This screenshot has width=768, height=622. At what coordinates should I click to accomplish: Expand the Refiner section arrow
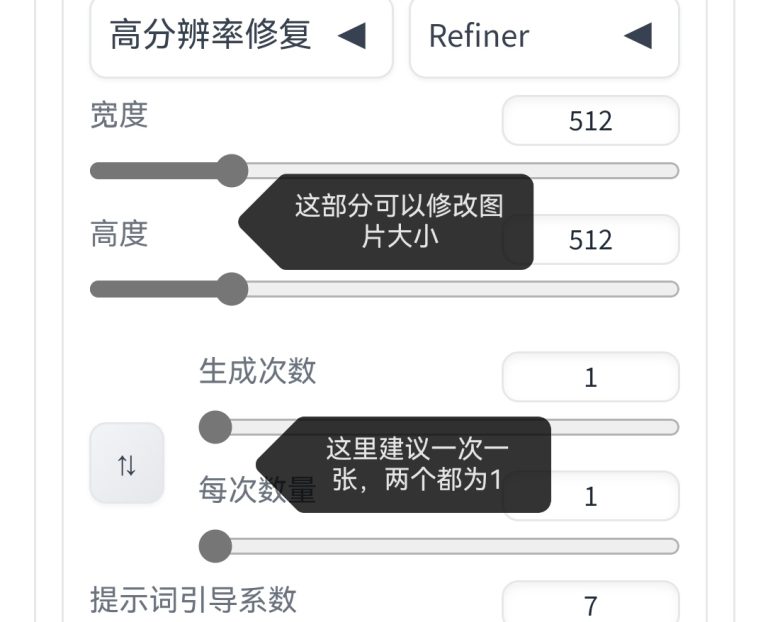(638, 36)
